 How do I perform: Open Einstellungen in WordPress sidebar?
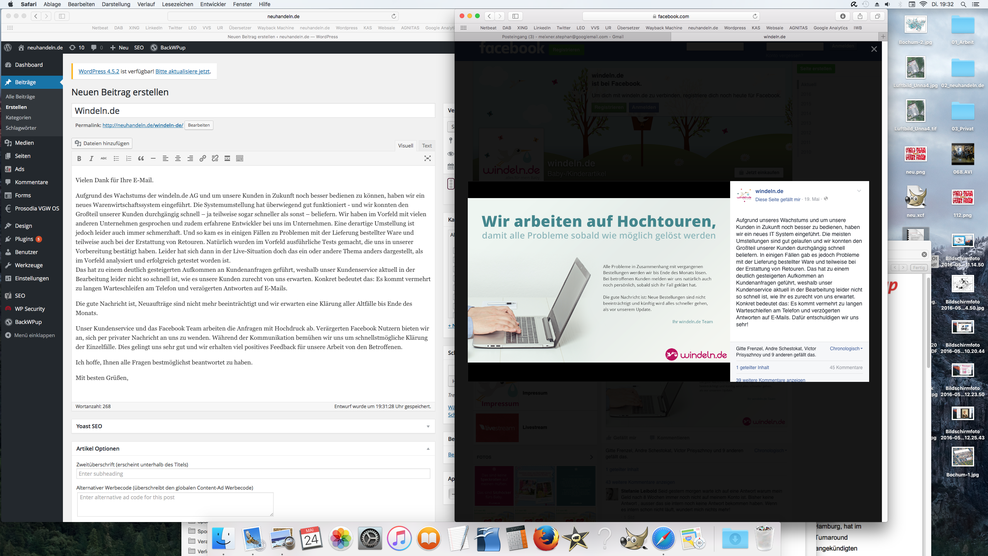(32, 278)
